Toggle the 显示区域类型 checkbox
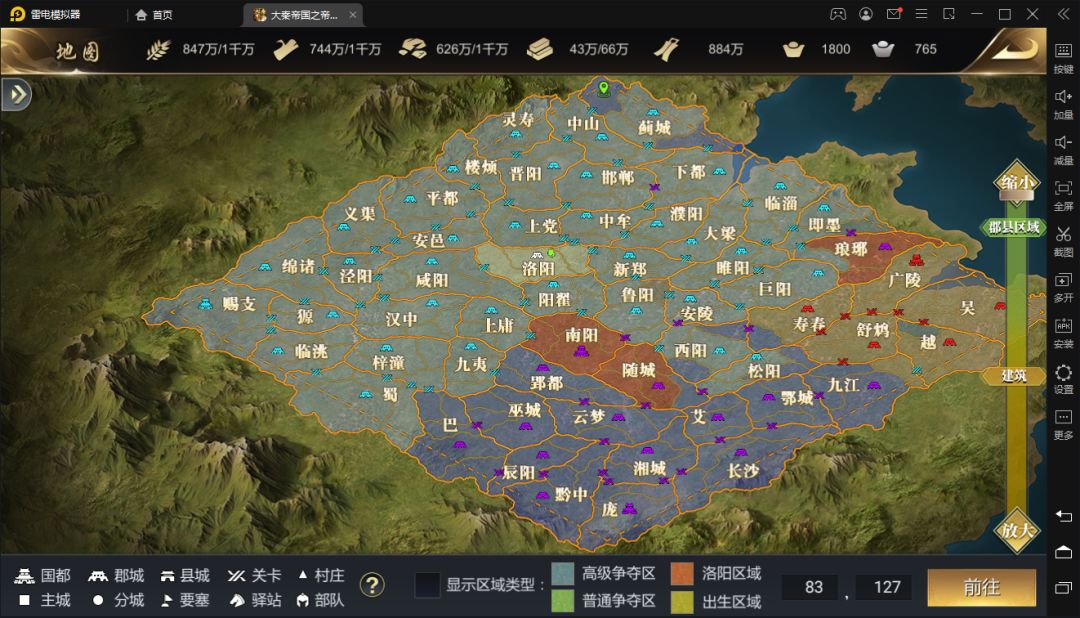 tap(427, 585)
